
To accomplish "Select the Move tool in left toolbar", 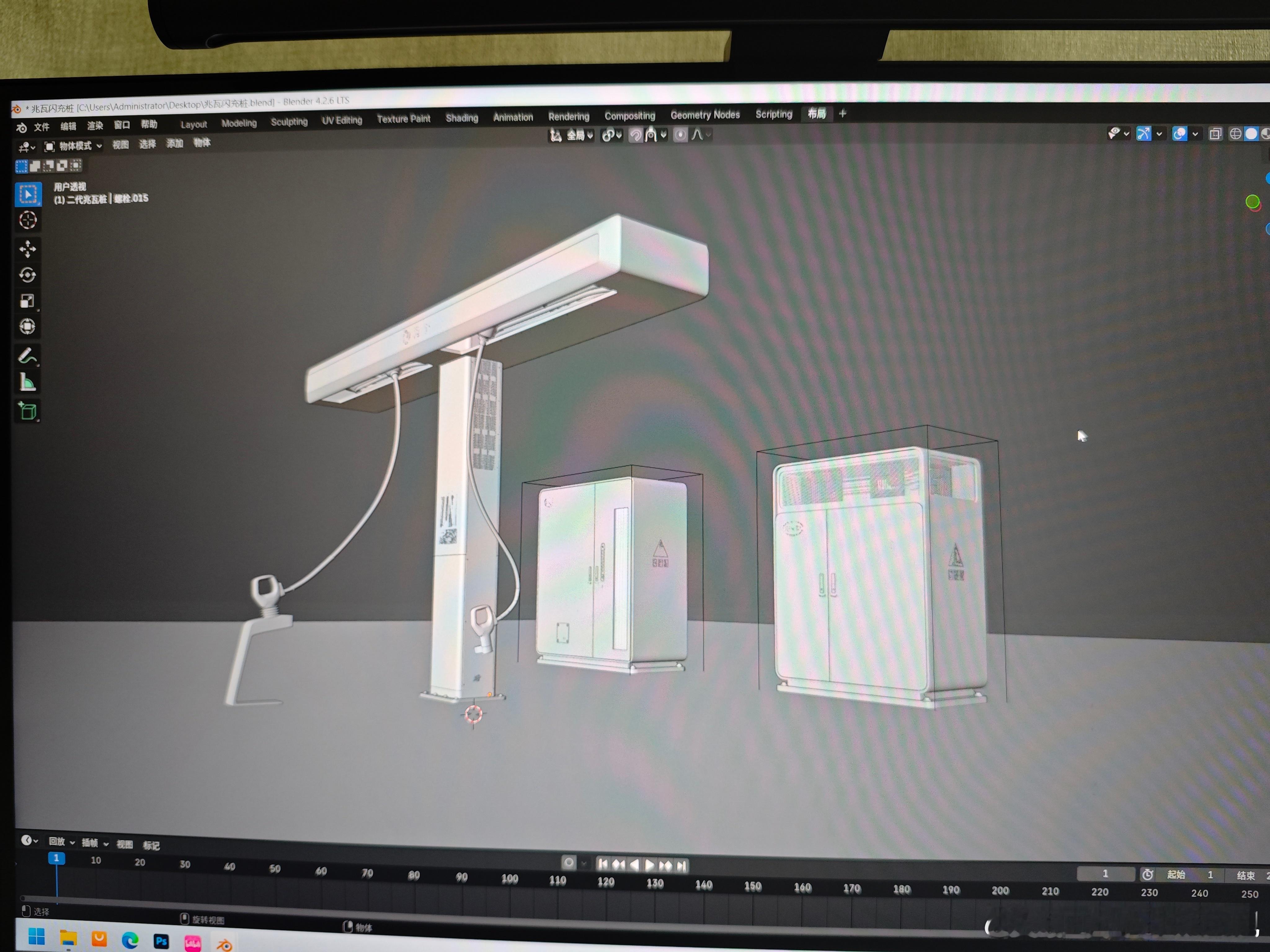I will point(27,249).
